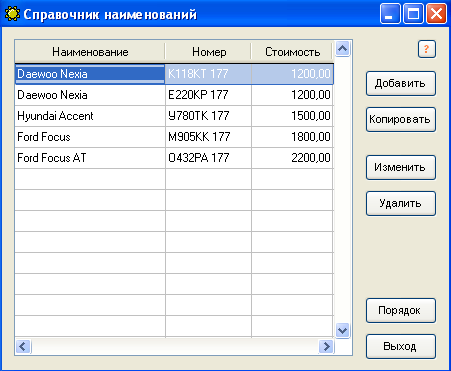Click the horizontal scrollbar left arrow
The width and height of the screenshot is (451, 371).
click(23, 347)
